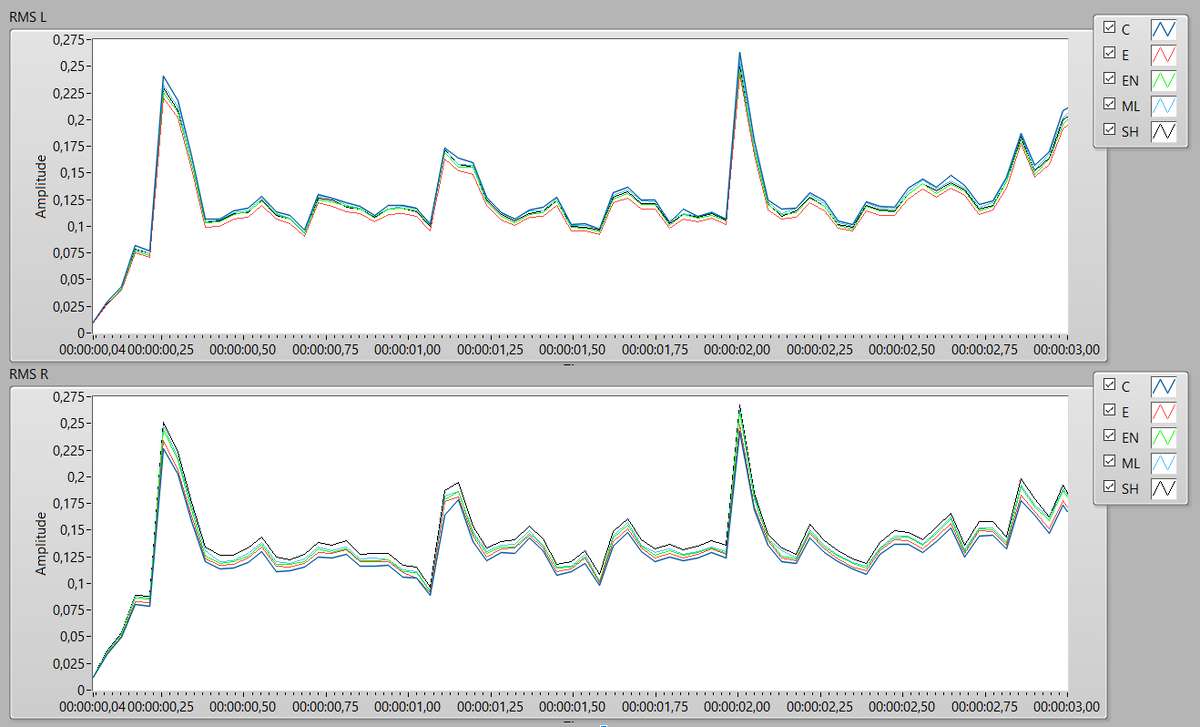Open the EN plot line style icon in RMS R legend

pos(1164,437)
